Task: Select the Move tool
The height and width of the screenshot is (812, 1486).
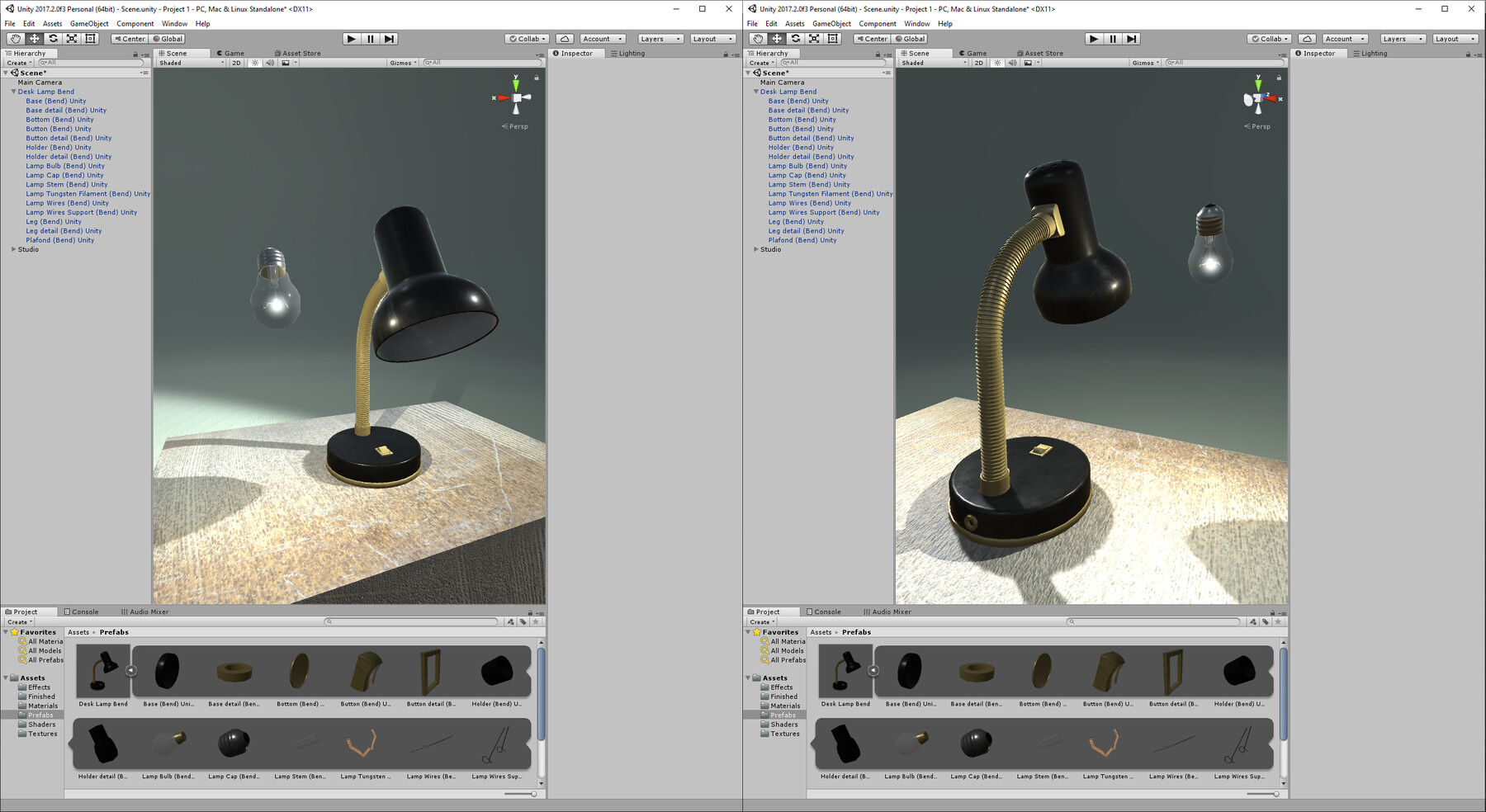Action: (33, 38)
